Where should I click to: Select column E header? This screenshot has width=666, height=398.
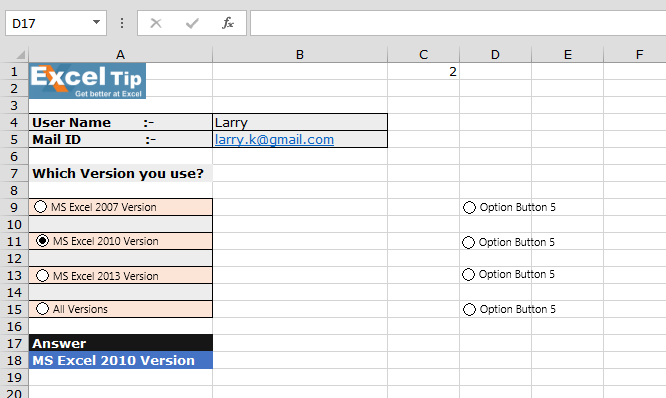coord(567,54)
